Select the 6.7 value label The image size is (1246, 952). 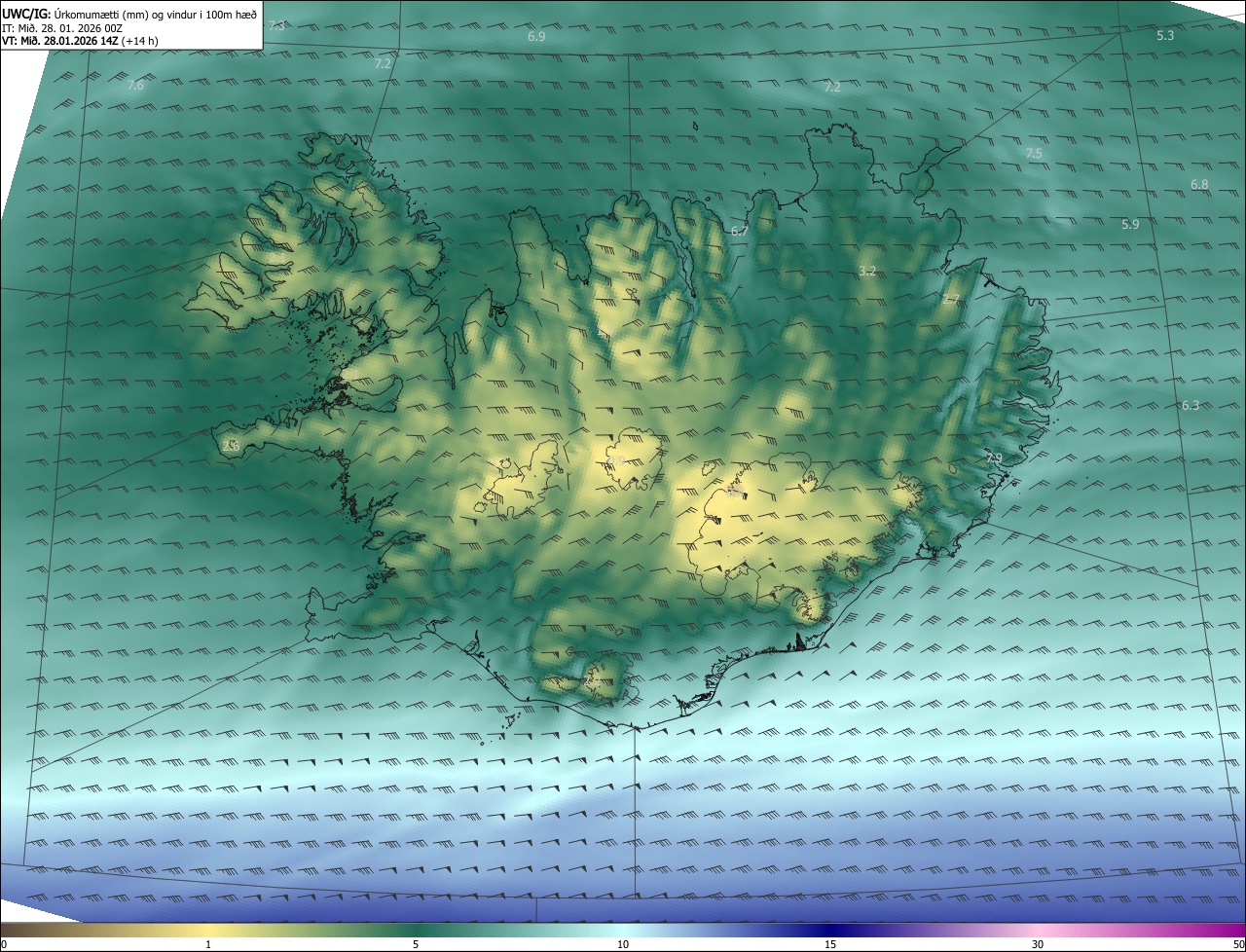point(740,231)
